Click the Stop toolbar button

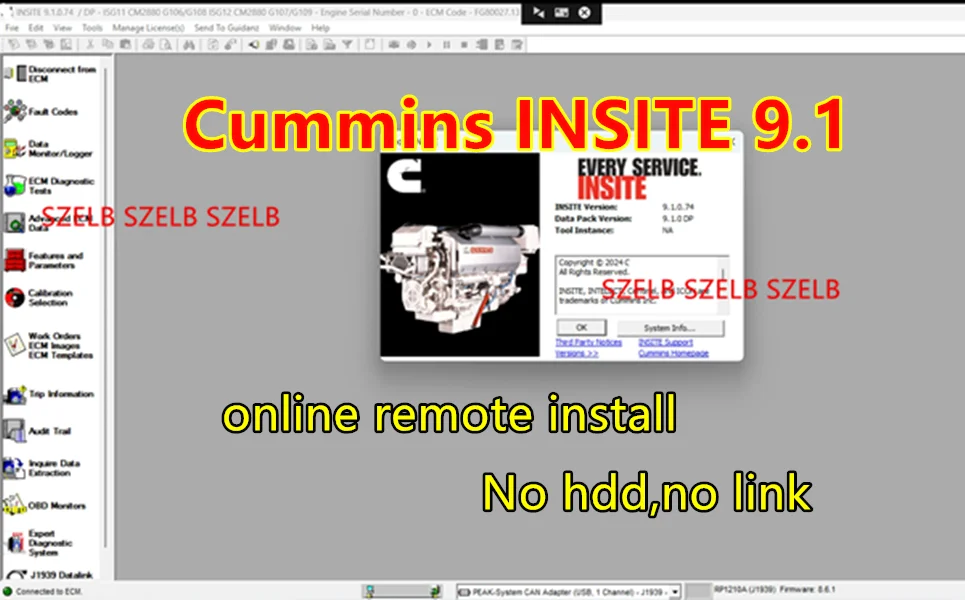464,44
